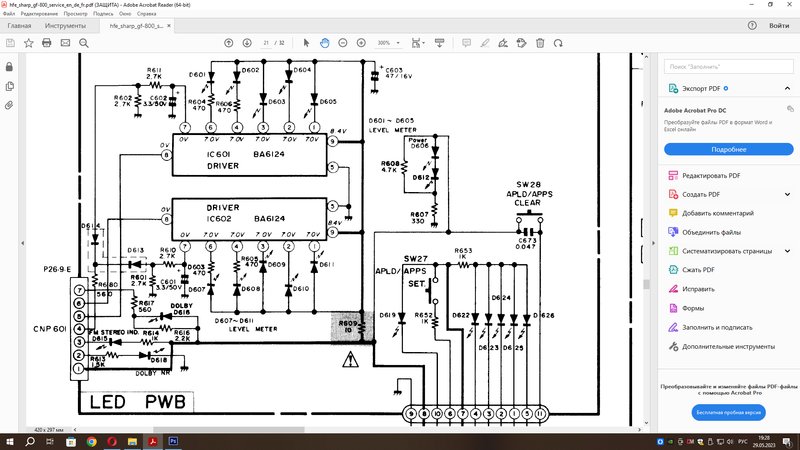Click the page number field

(x=266, y=43)
